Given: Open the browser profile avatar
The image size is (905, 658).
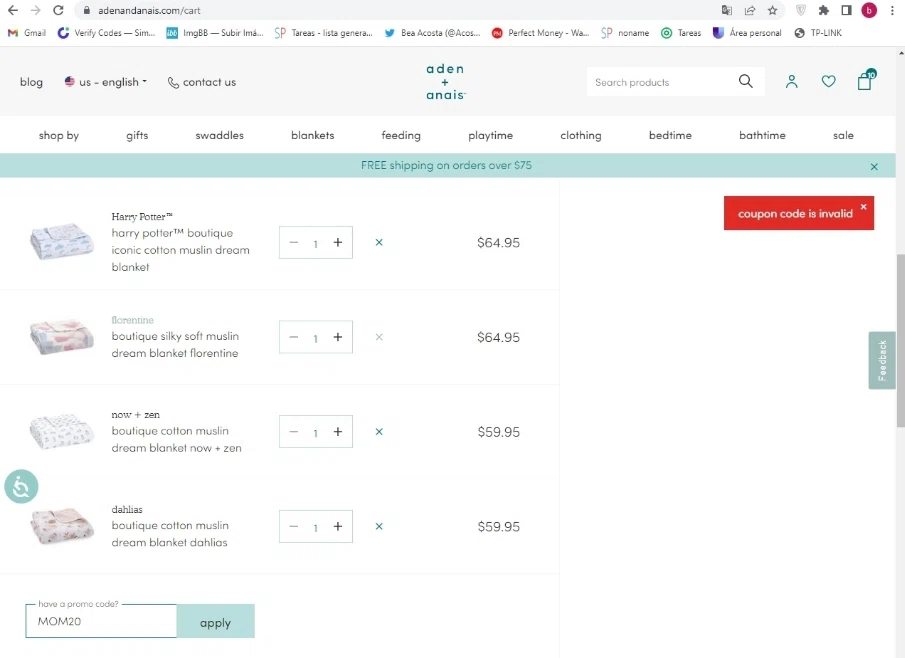Looking at the screenshot, I should (869, 10).
